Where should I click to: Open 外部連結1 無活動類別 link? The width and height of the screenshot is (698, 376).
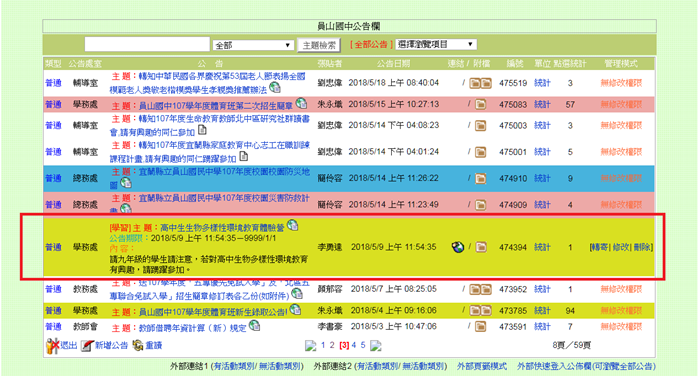[x=279, y=366]
